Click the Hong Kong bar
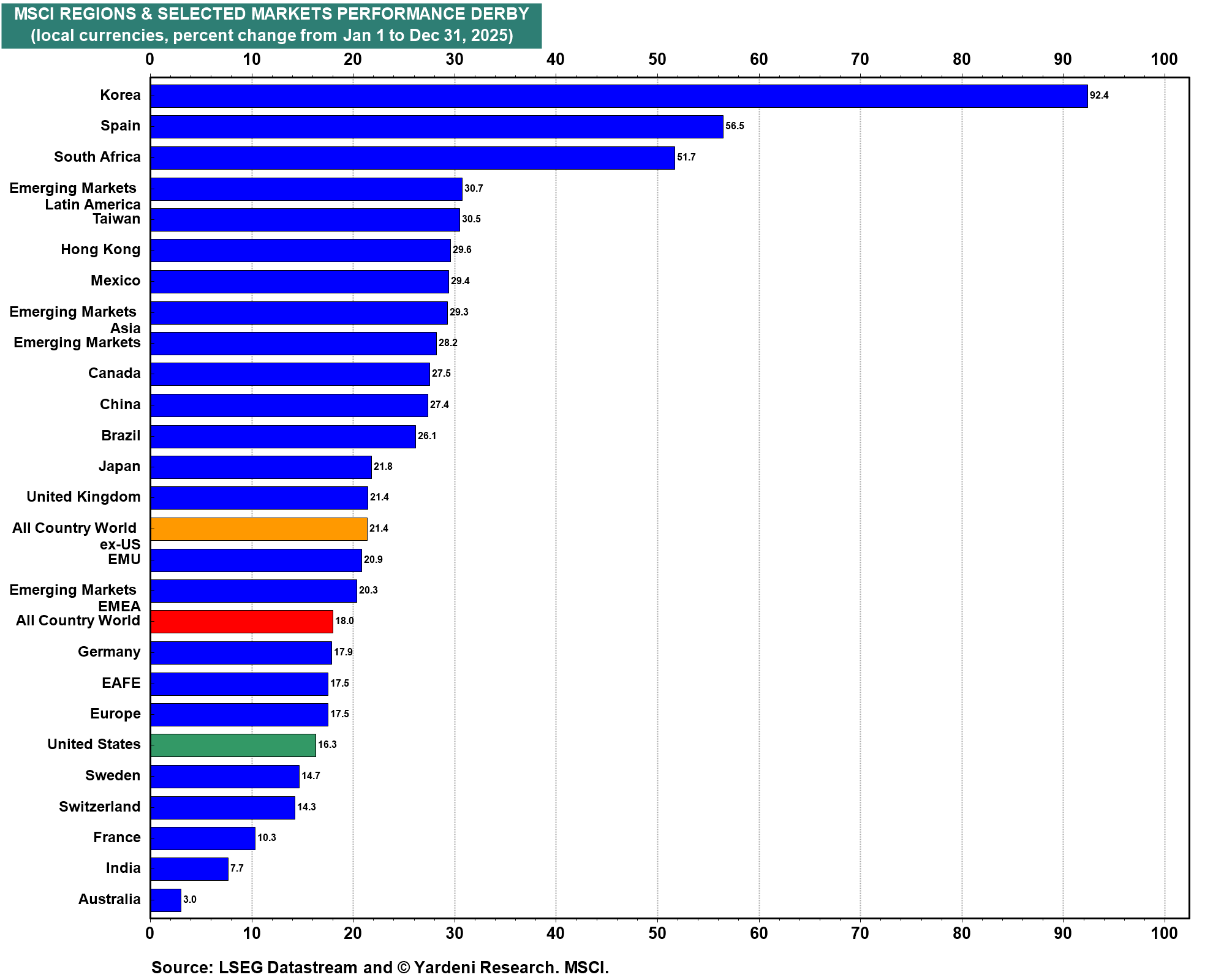The image size is (1213, 980). pyautogui.click(x=300, y=251)
